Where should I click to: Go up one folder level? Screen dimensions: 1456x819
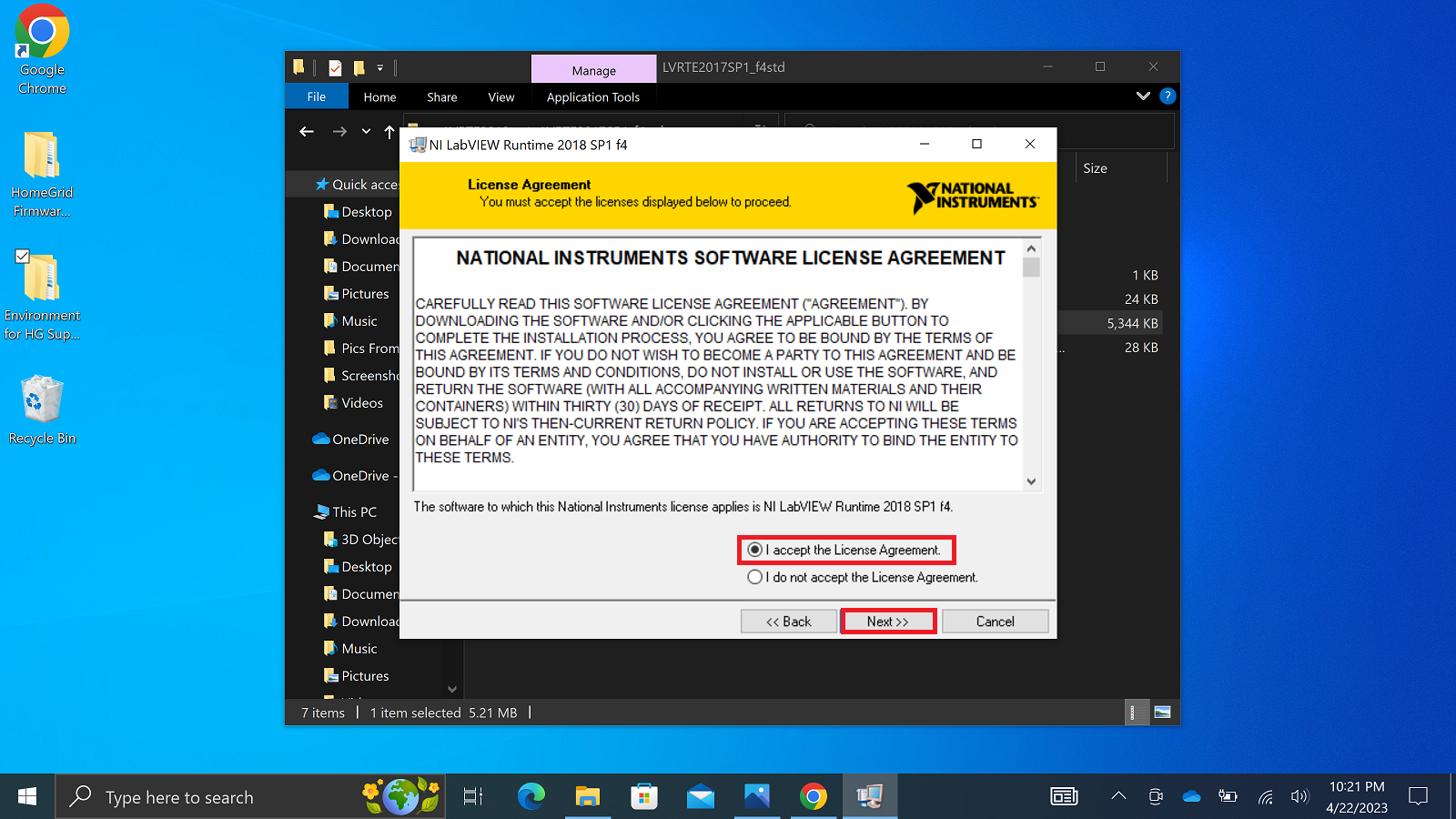(x=389, y=132)
